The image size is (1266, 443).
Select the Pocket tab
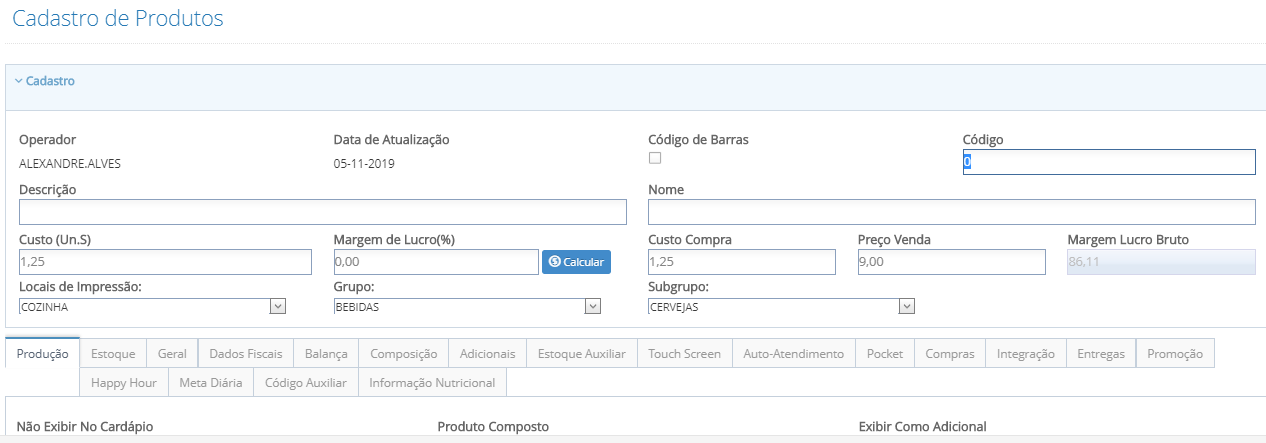pos(885,354)
